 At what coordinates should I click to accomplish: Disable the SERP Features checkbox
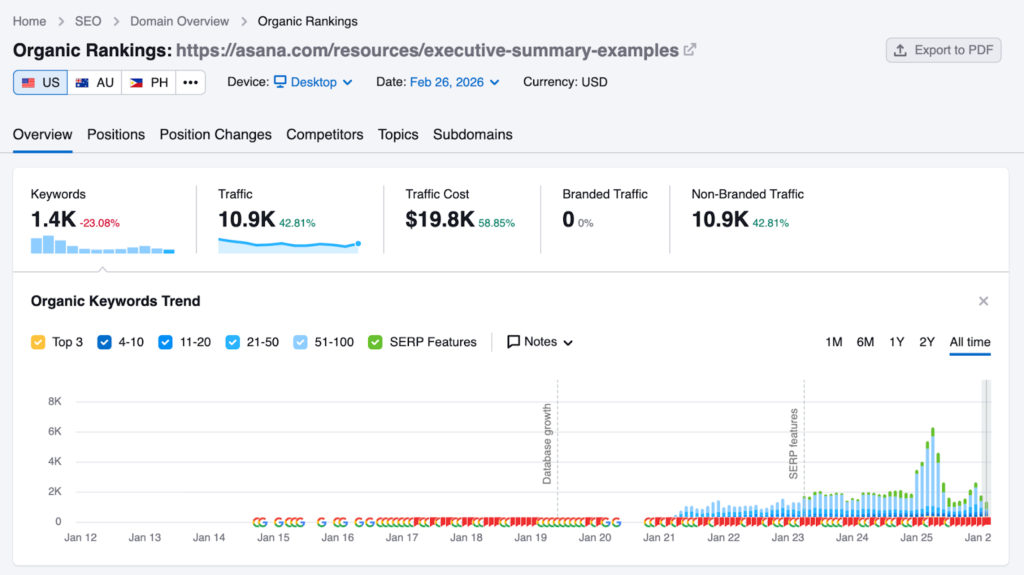point(376,342)
